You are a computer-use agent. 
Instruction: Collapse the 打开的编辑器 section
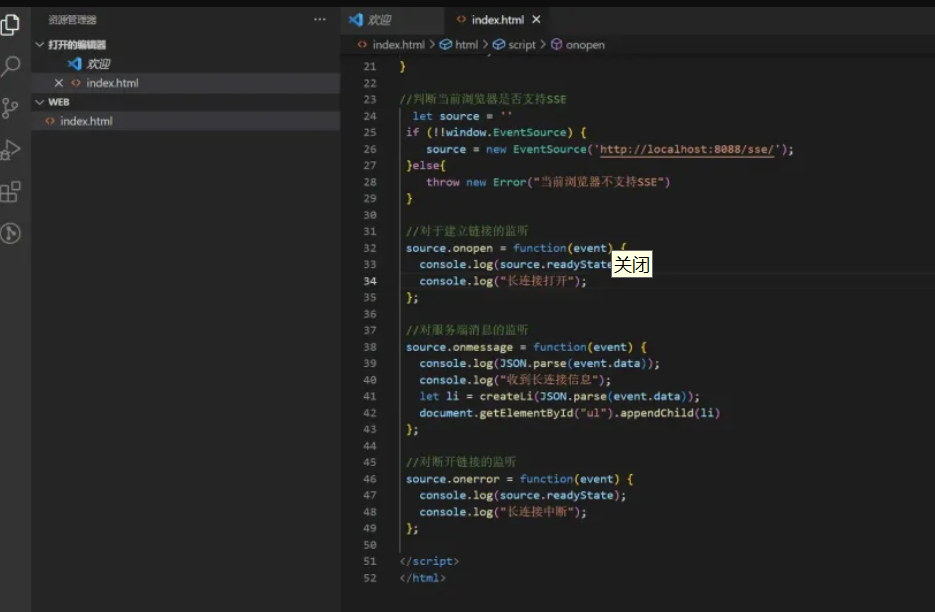pos(40,45)
